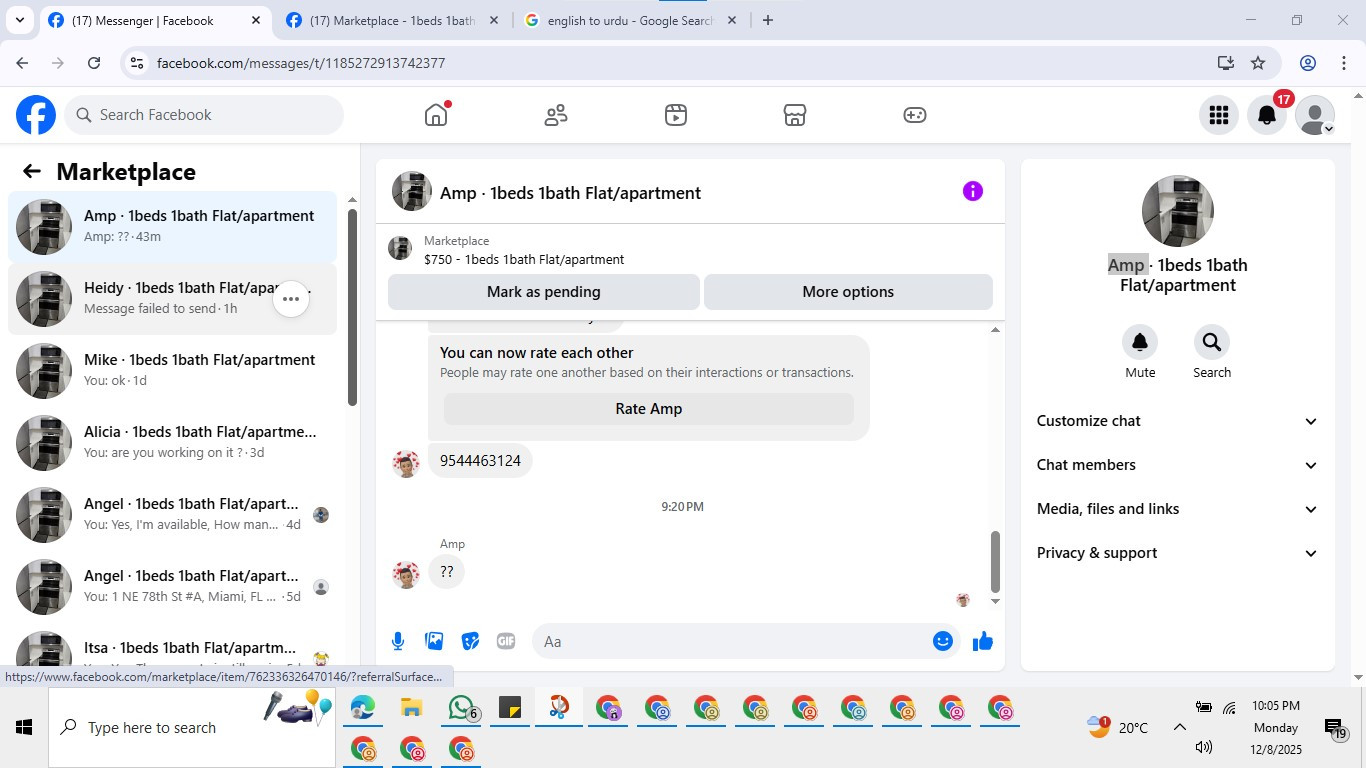Switch to the Marketplace - 1beds 1bath tab
Image resolution: width=1366 pixels, height=768 pixels.
click(x=392, y=20)
